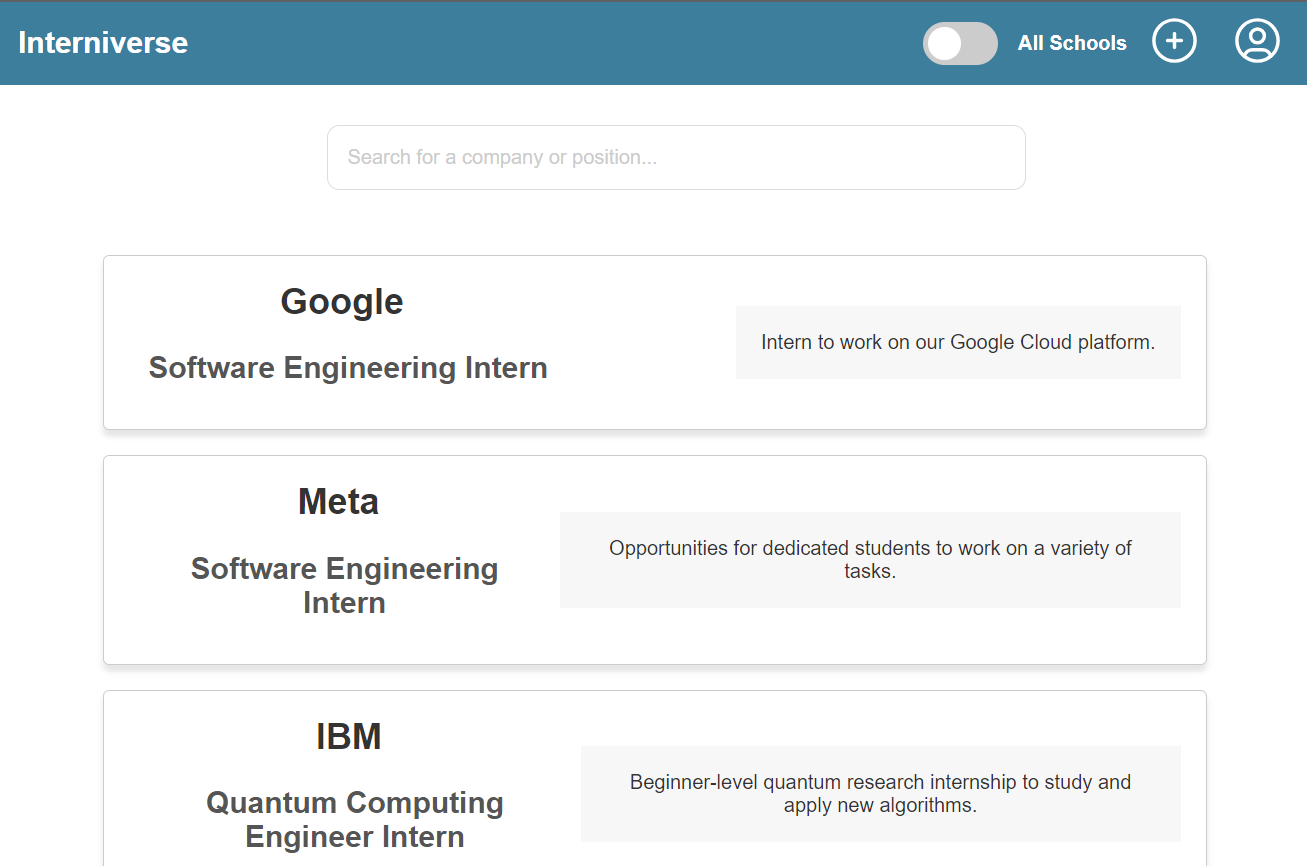Click the plus icon to add internship
The image size is (1307, 866).
tap(1174, 42)
